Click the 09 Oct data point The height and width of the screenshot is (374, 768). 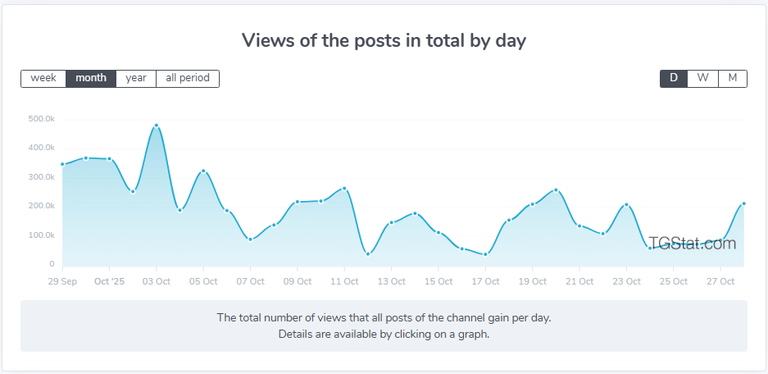coord(297,202)
